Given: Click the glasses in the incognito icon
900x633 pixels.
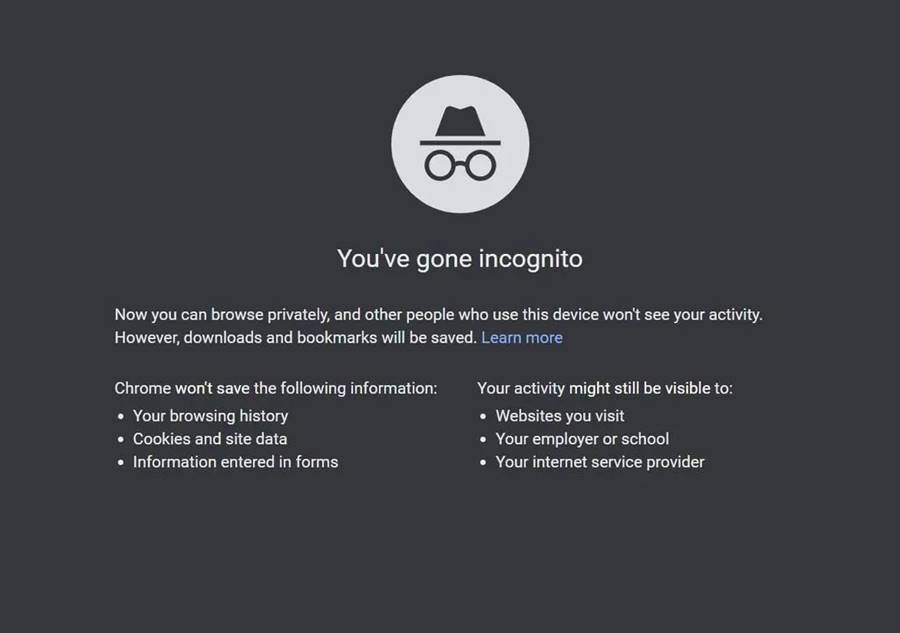Looking at the screenshot, I should (460, 166).
